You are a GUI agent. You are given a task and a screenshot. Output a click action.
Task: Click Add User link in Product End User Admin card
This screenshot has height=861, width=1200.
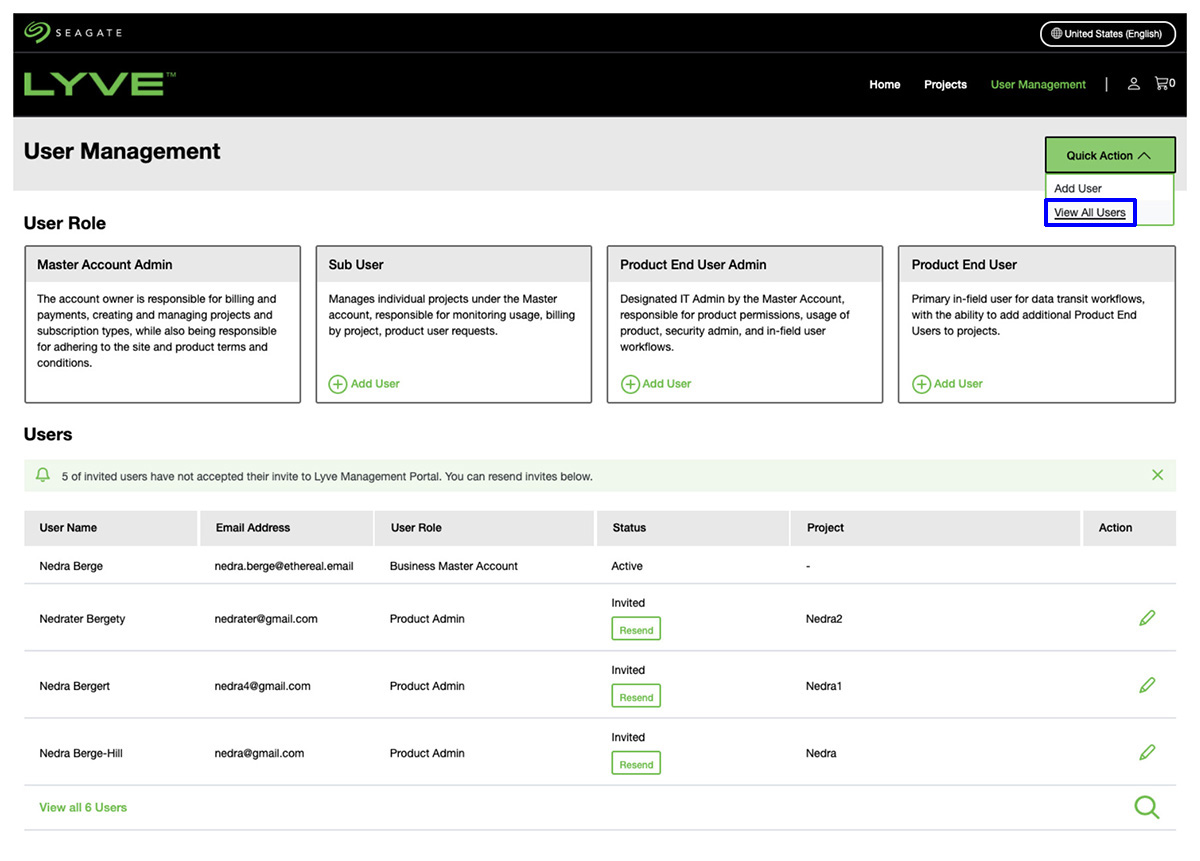(x=667, y=384)
